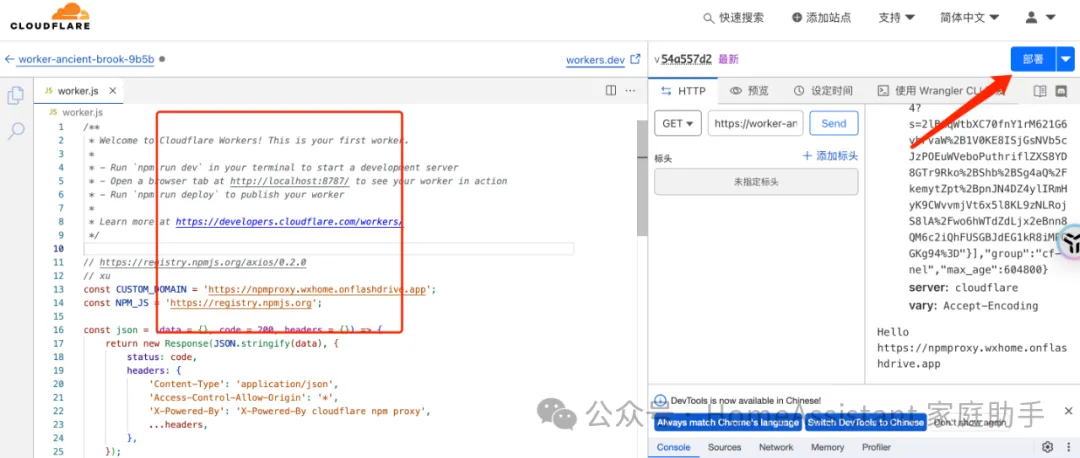Click the add site (添加站点) button
1080x458 pixels.
tap(822, 18)
